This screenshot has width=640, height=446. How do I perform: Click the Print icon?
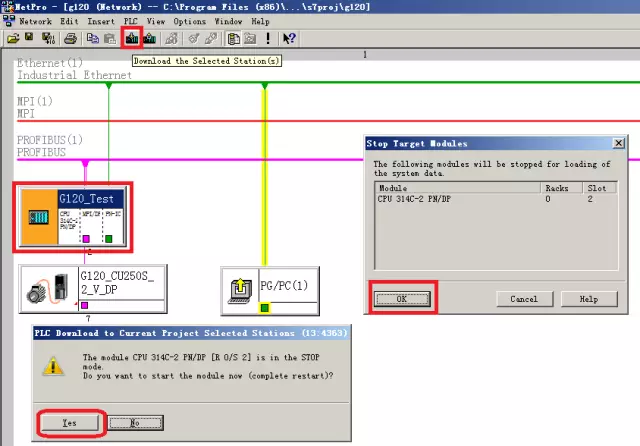(70, 39)
